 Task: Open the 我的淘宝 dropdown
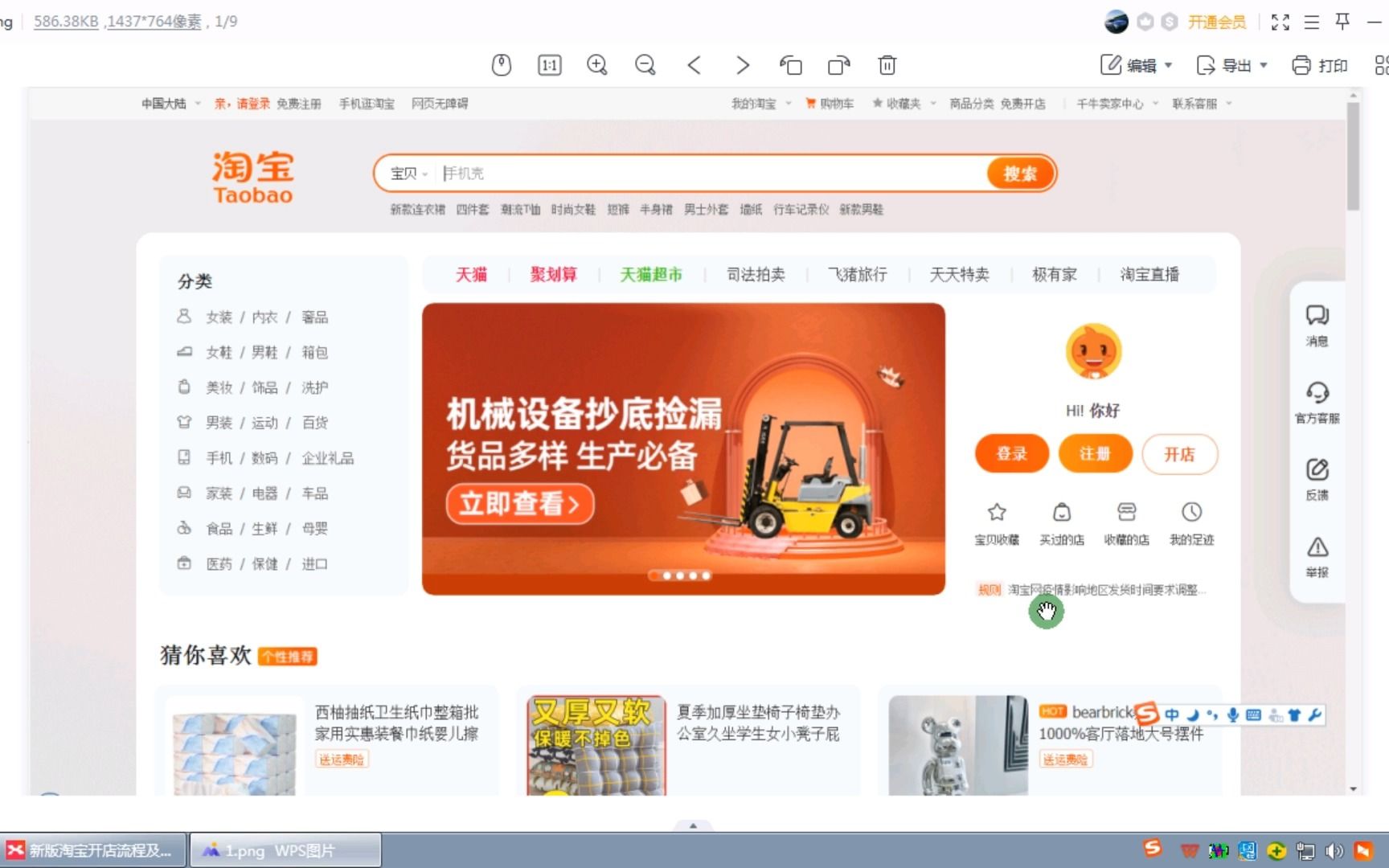760,104
